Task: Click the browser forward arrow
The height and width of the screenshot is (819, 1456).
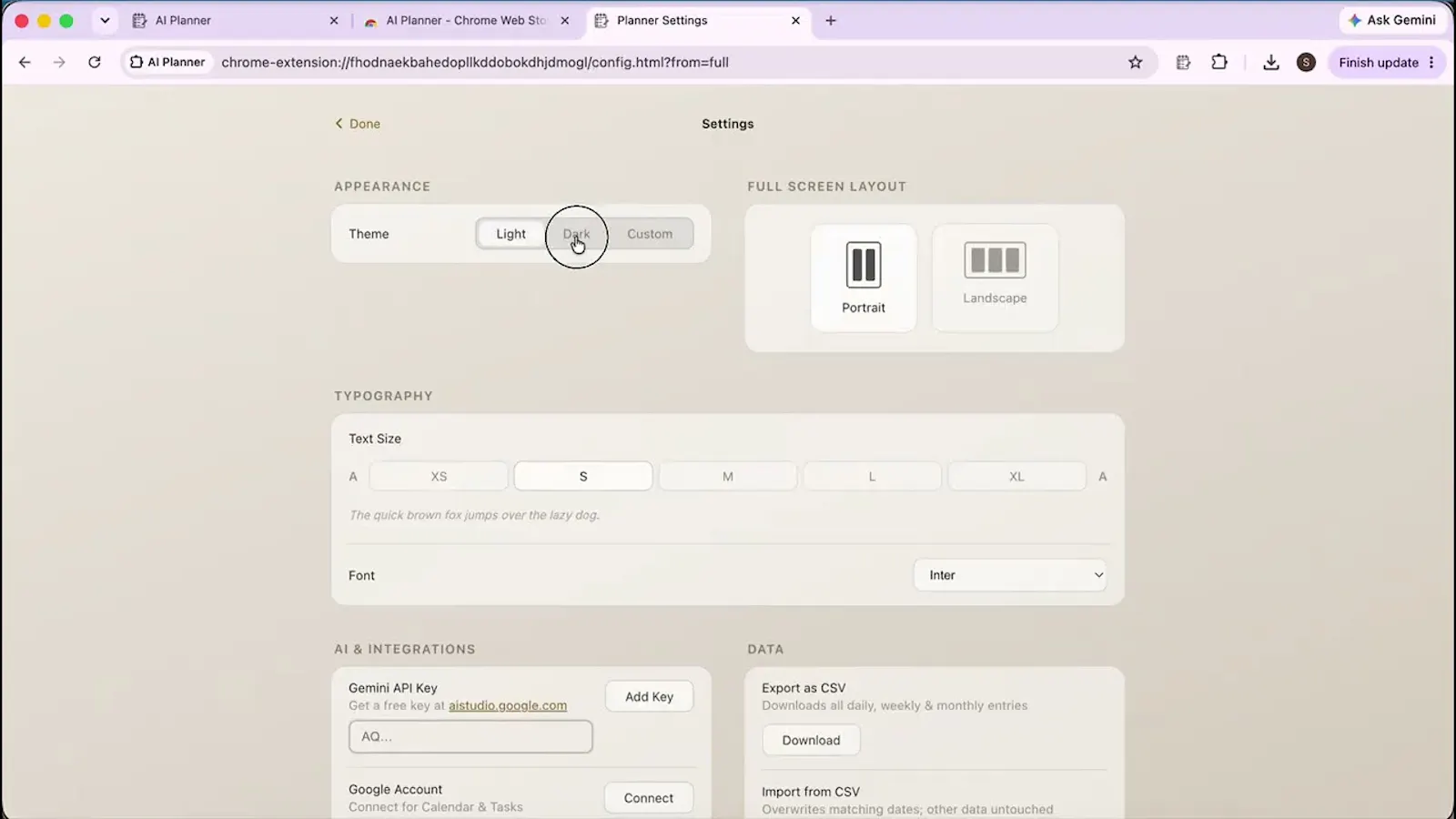Action: coord(59,62)
